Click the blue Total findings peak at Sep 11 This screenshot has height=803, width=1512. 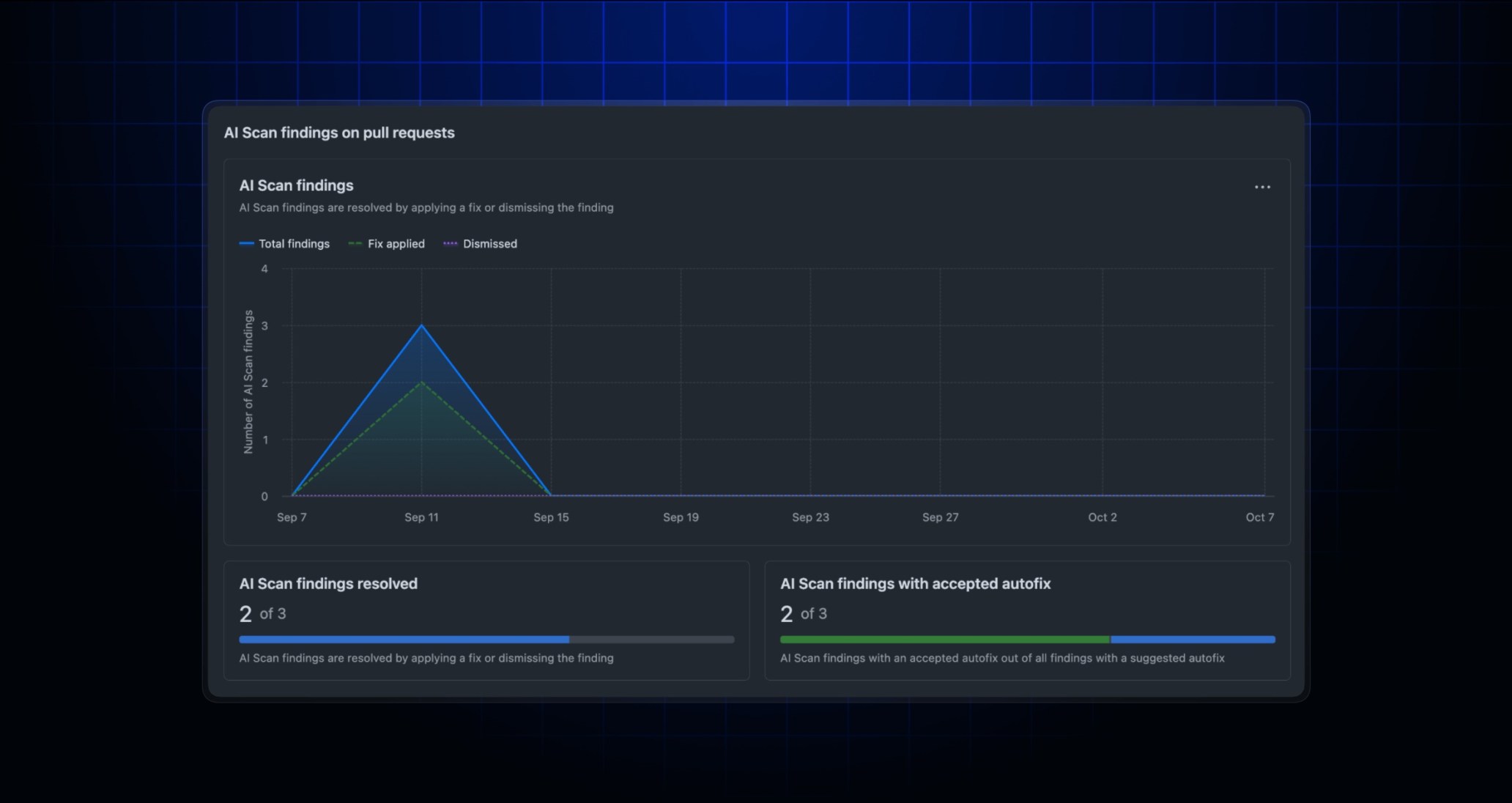(x=421, y=325)
